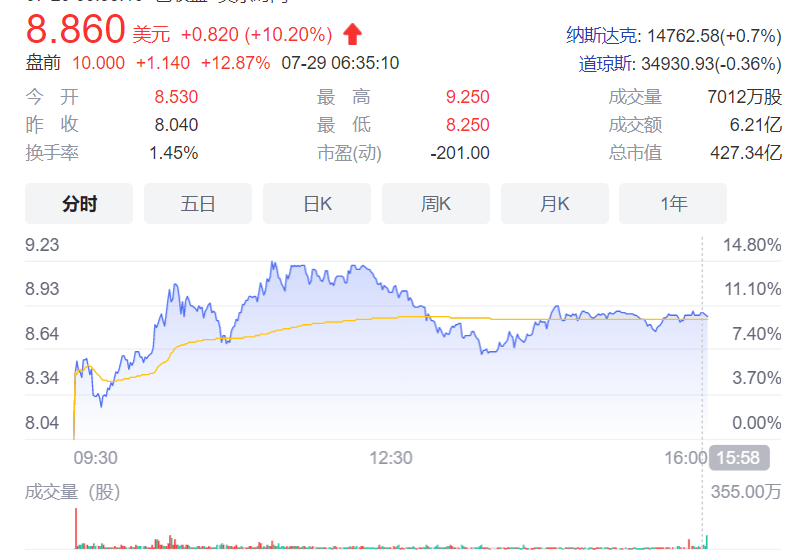This screenshot has height=556, width=802.
Task: Click the 总市值 value 427.34亿
Action: tap(744, 153)
